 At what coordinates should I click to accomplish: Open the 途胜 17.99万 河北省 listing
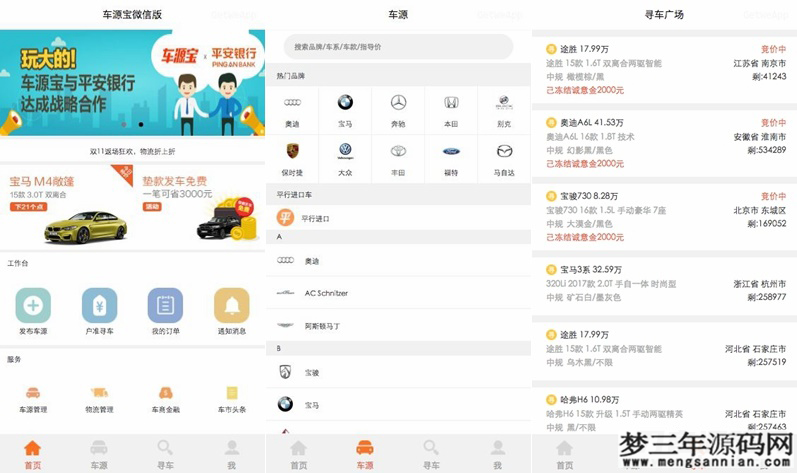coord(664,349)
